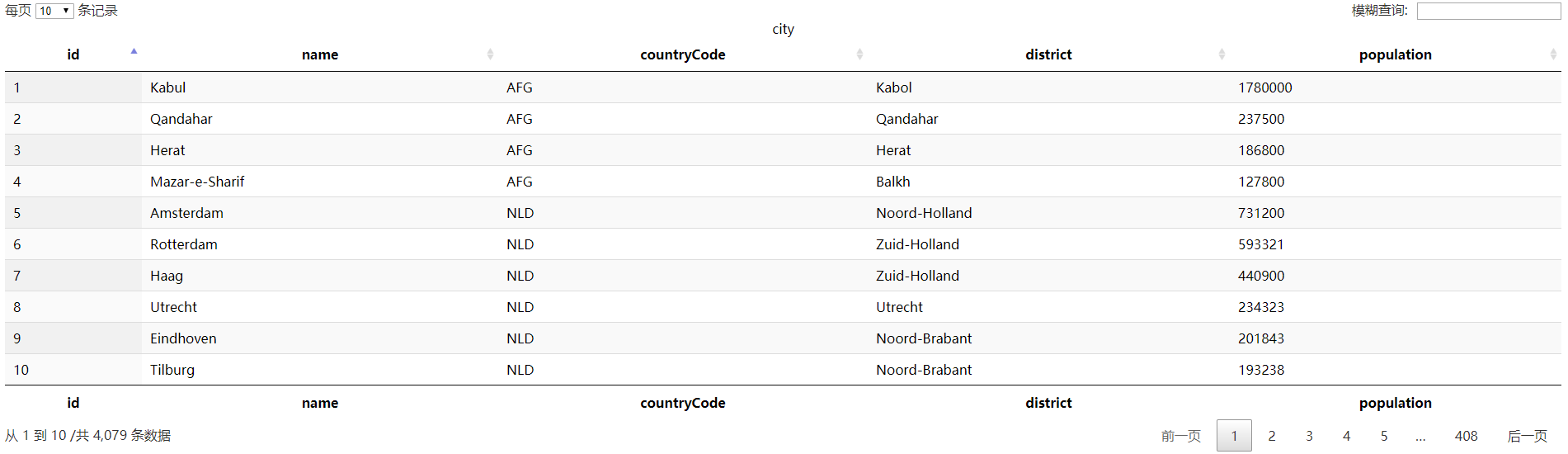This screenshot has height=454, width=1568.
Task: Sort table by name header
Action: (320, 54)
